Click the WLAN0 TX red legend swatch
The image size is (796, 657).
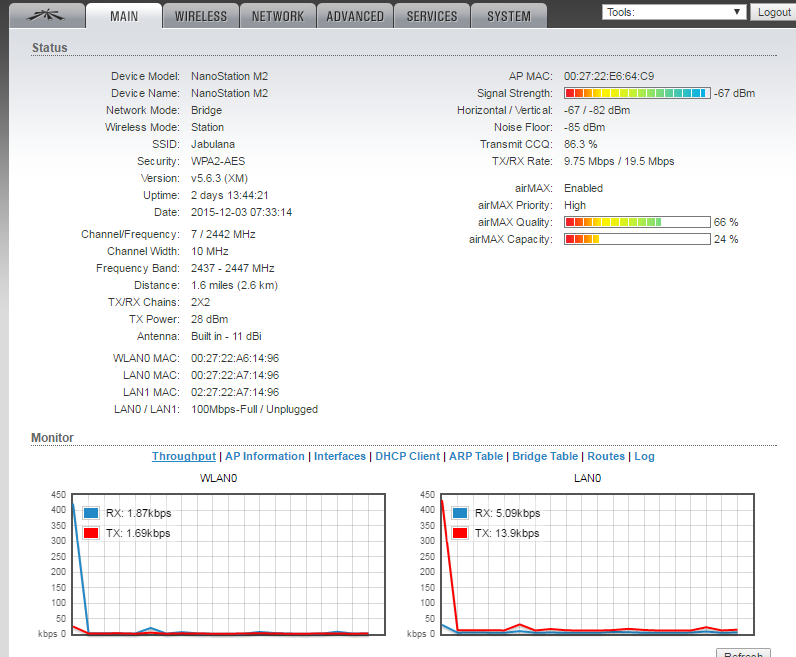click(x=91, y=533)
